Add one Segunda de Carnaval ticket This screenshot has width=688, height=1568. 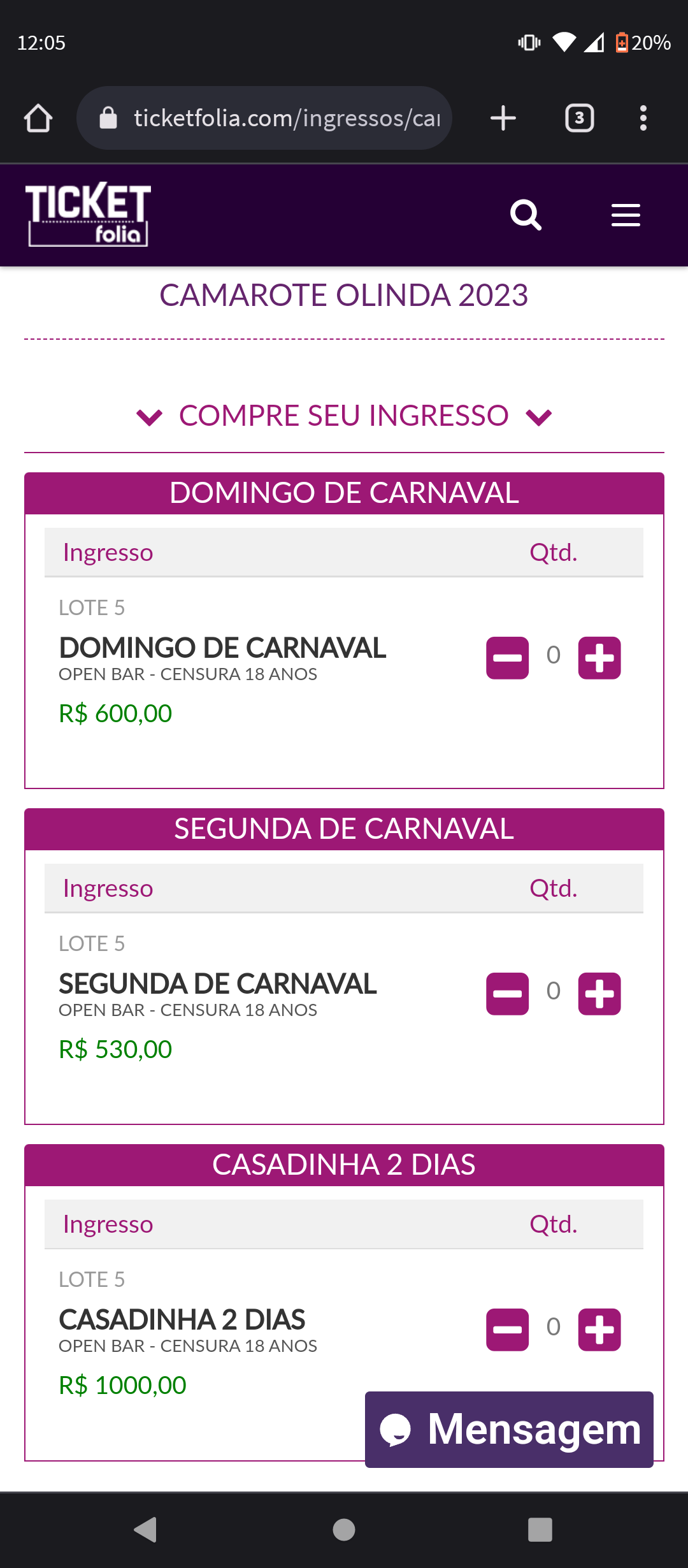tap(599, 994)
